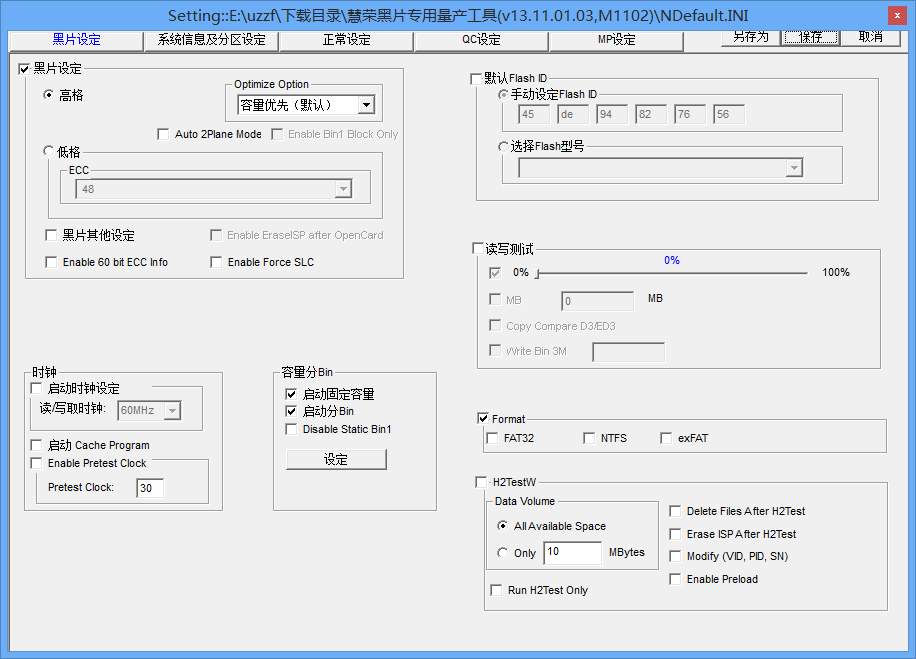The image size is (916, 659).
Task: Click the Only MBytes input field
Action: pos(572,553)
